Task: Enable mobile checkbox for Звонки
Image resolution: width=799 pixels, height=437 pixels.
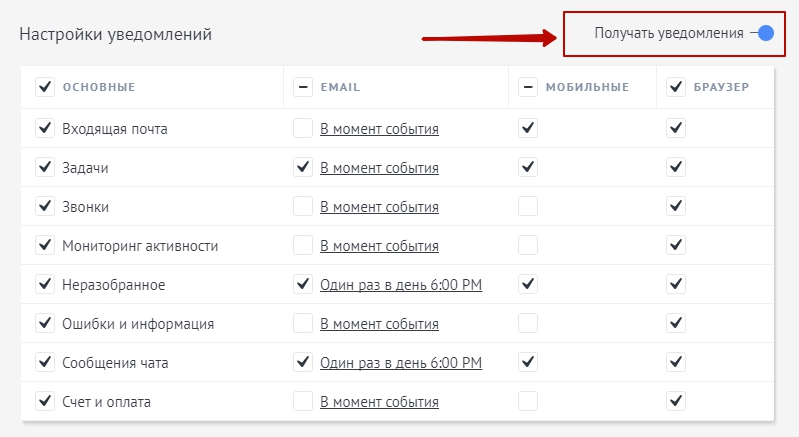Action: (528, 206)
